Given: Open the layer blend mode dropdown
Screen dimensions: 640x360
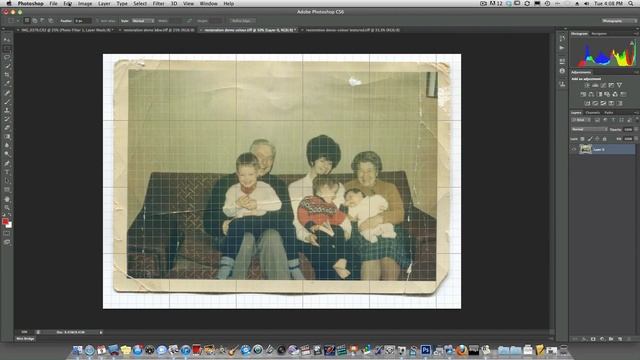Looking at the screenshot, I should pos(589,129).
